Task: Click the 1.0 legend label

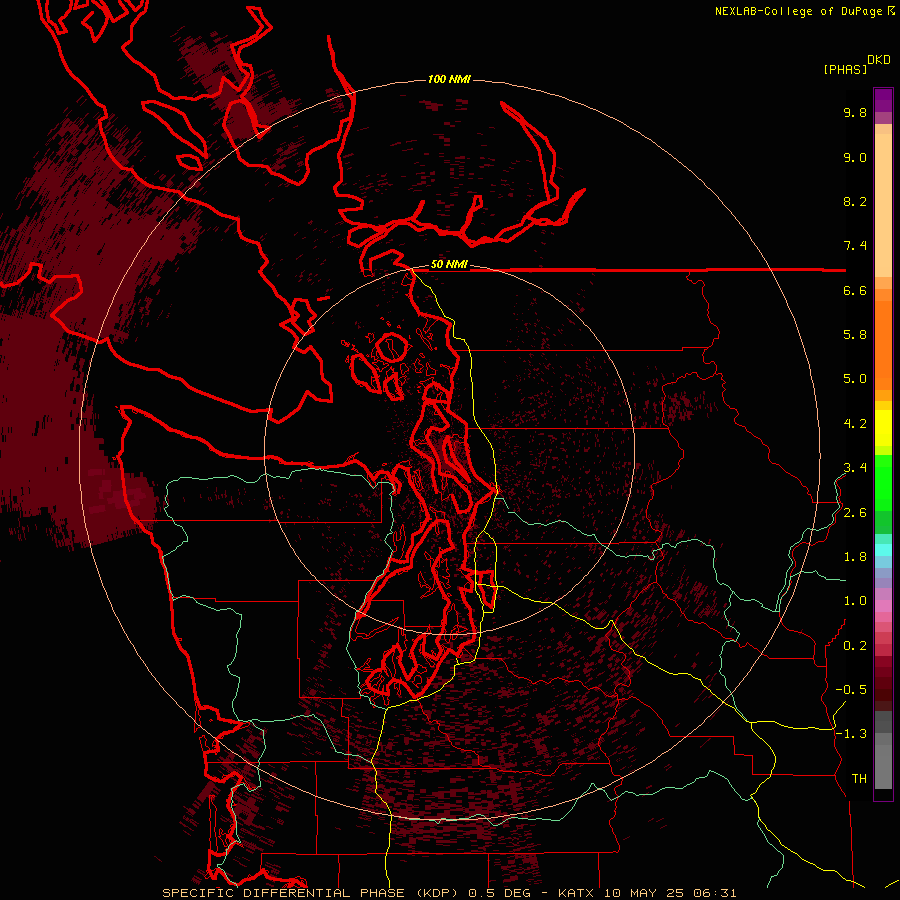Action: [855, 601]
